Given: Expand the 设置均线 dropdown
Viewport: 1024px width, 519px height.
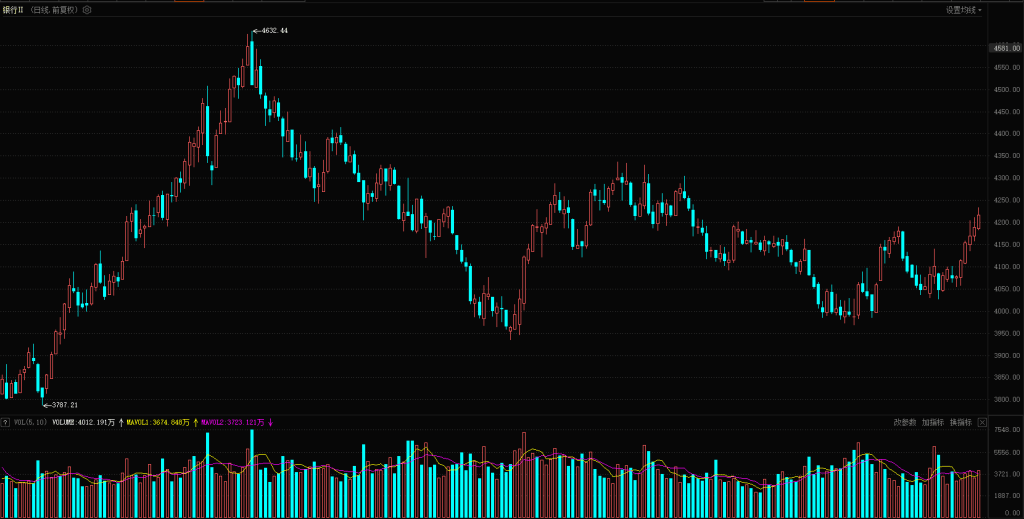Looking at the screenshot, I should pos(964,10).
